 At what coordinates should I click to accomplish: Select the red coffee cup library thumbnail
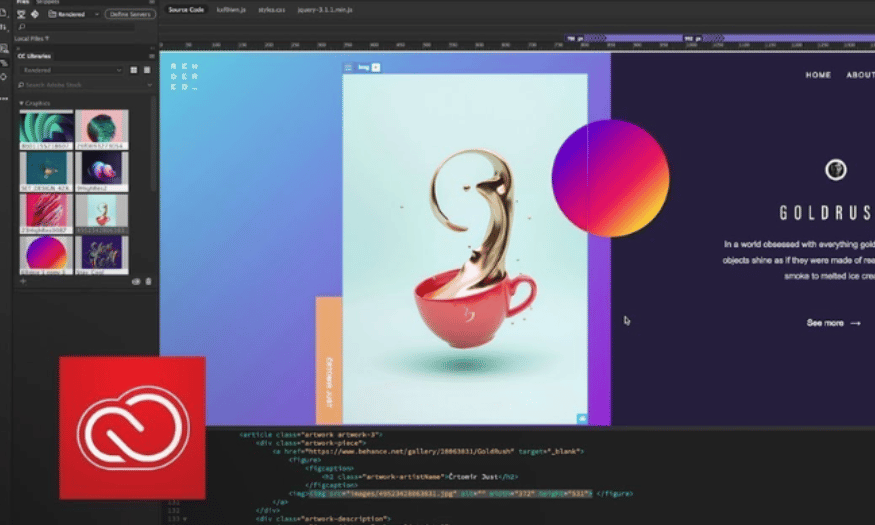pyautogui.click(x=102, y=214)
